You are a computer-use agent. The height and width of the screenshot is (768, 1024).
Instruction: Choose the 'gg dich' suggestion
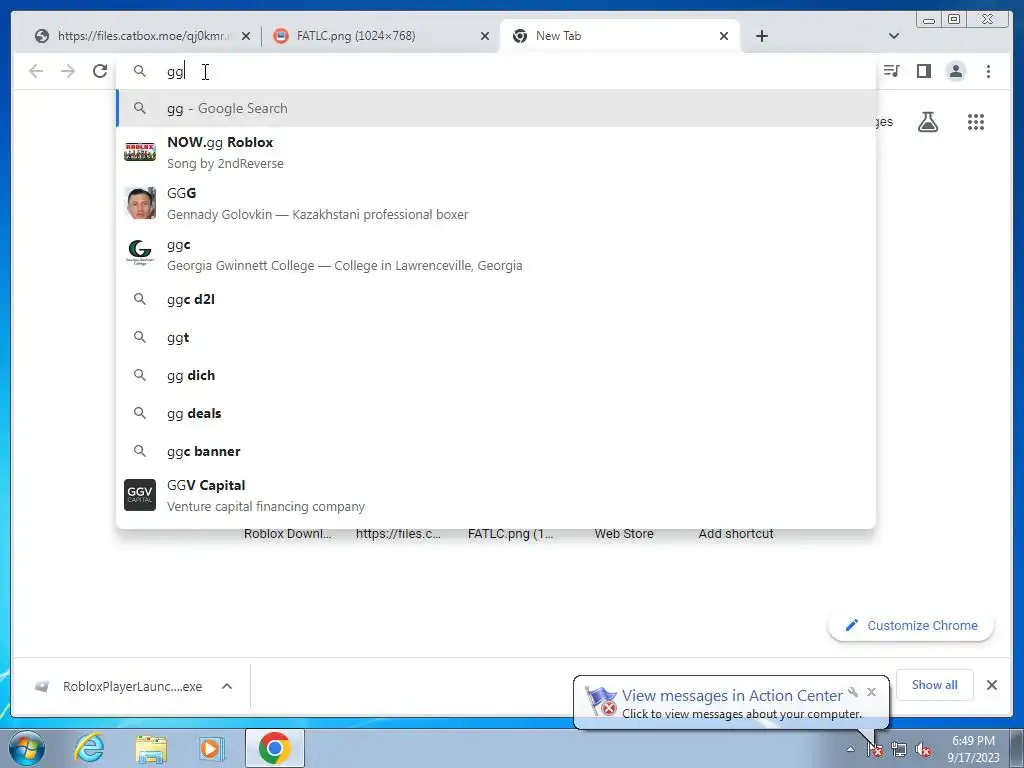pyautogui.click(x=496, y=376)
